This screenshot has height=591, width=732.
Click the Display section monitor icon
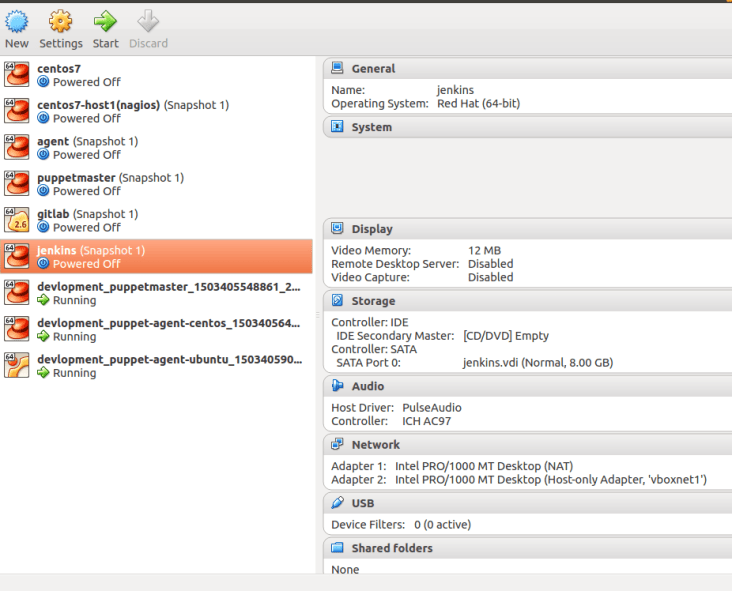[337, 228]
